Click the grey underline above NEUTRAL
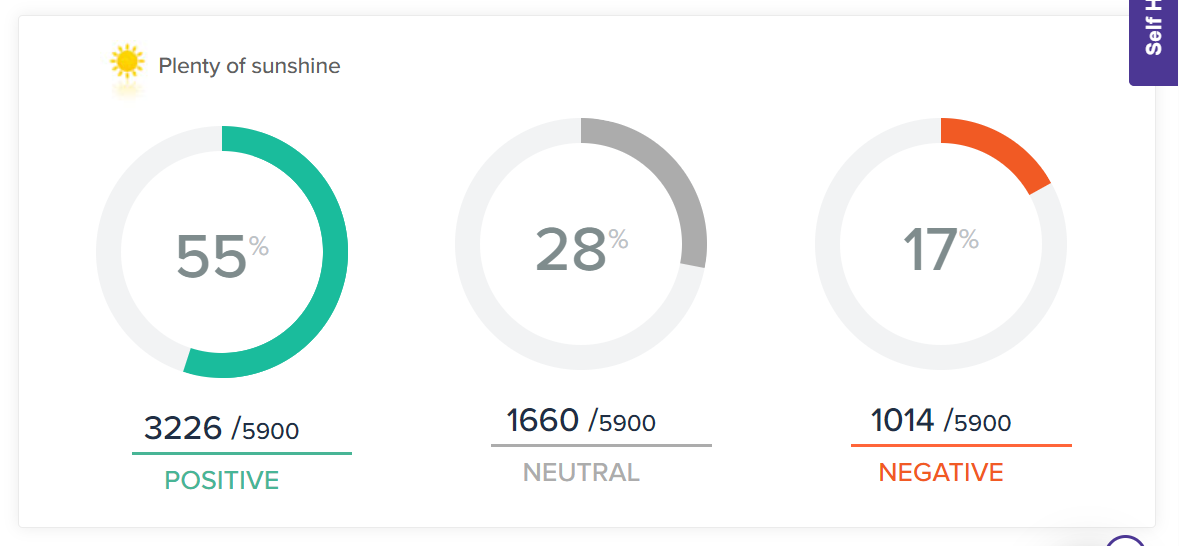 pyautogui.click(x=601, y=445)
